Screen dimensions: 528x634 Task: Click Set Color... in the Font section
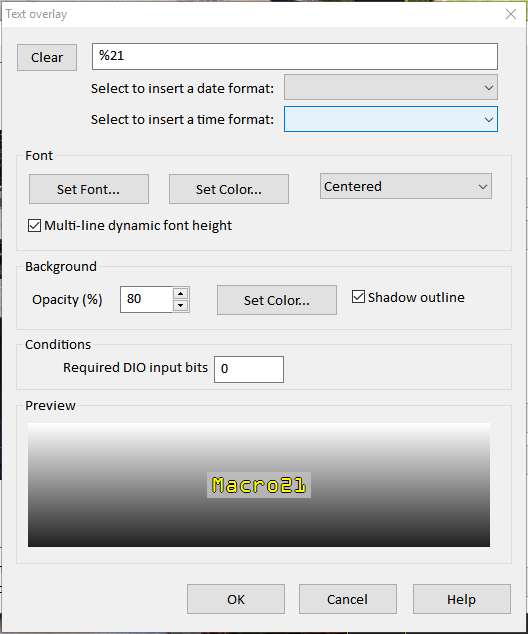click(229, 189)
